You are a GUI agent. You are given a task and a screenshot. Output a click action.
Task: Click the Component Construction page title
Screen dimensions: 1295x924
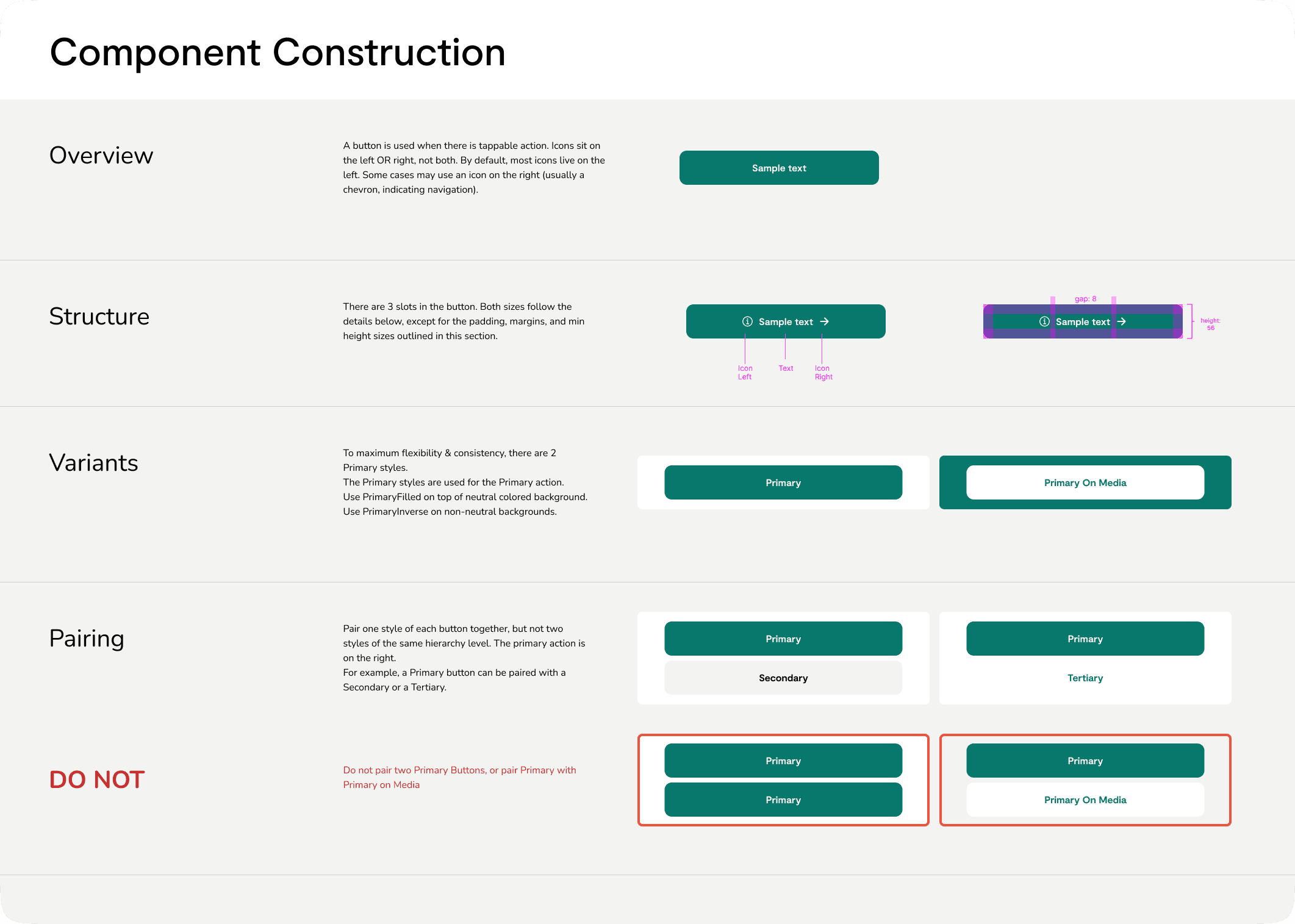278,52
